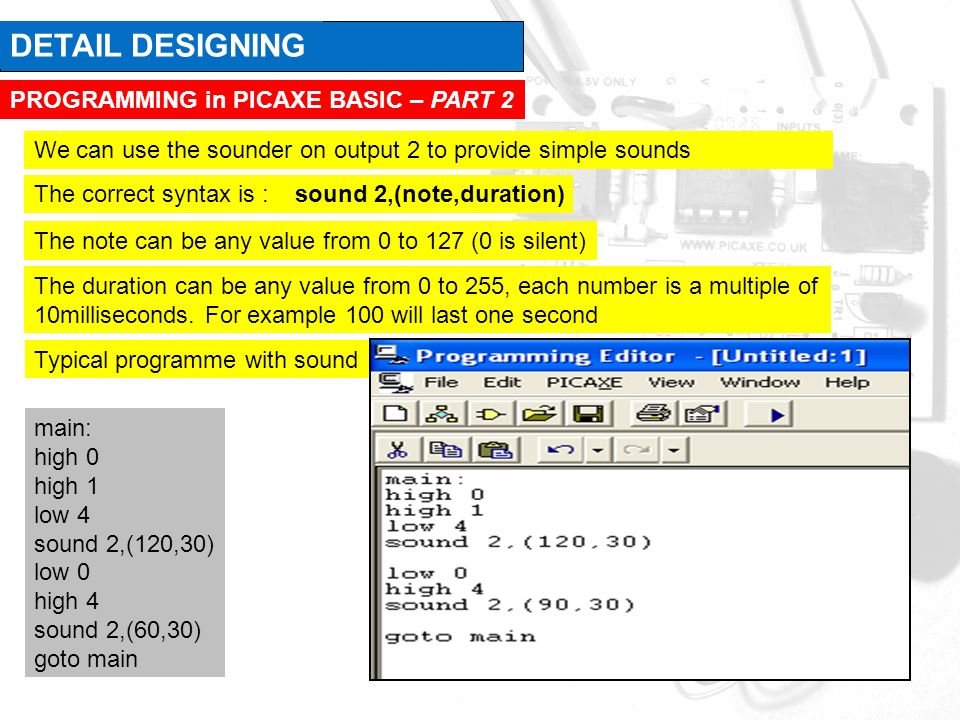Viewport: 960px width, 720px height.
Task: Open the Window menu
Action: pyautogui.click(x=760, y=382)
